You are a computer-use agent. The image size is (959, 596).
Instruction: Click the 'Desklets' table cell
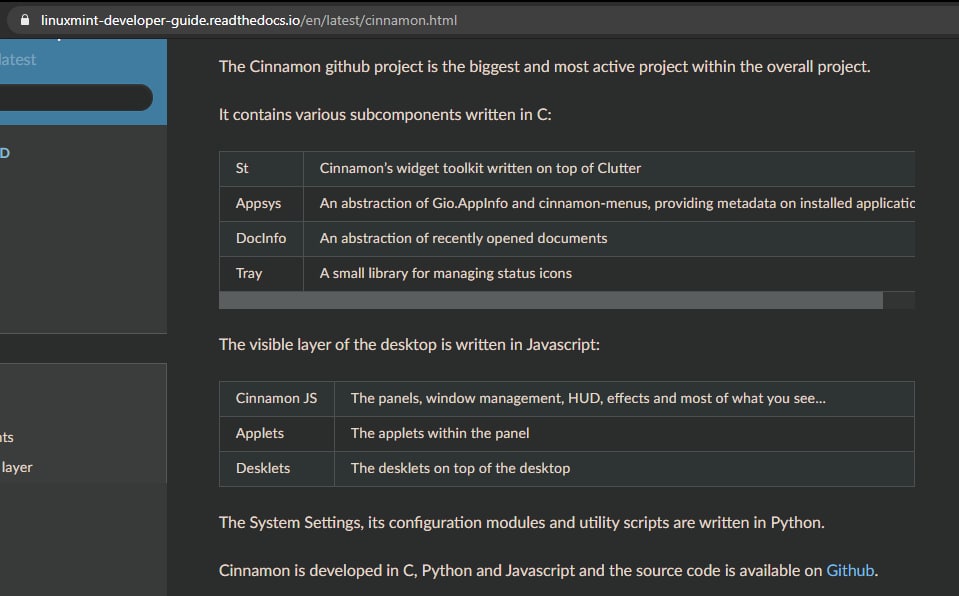(276, 468)
